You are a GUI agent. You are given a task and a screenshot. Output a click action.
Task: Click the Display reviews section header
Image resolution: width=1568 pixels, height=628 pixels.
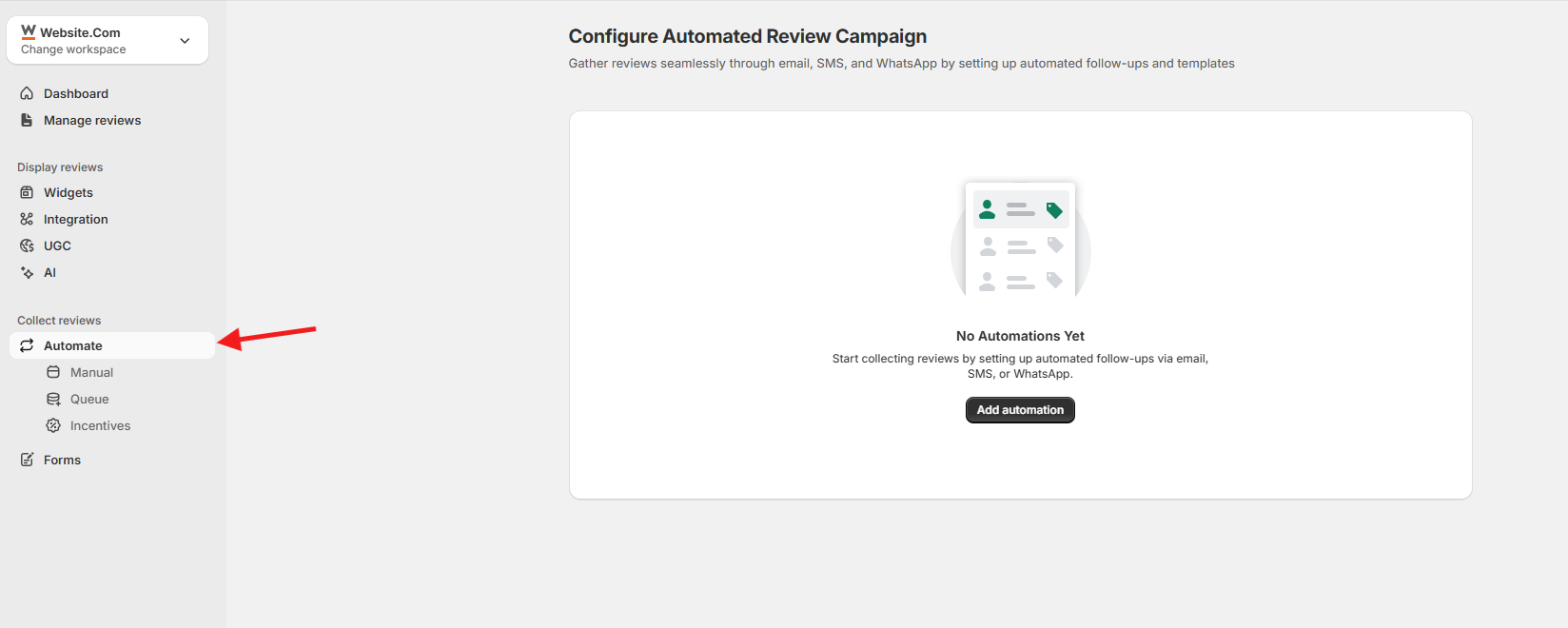pyautogui.click(x=60, y=167)
